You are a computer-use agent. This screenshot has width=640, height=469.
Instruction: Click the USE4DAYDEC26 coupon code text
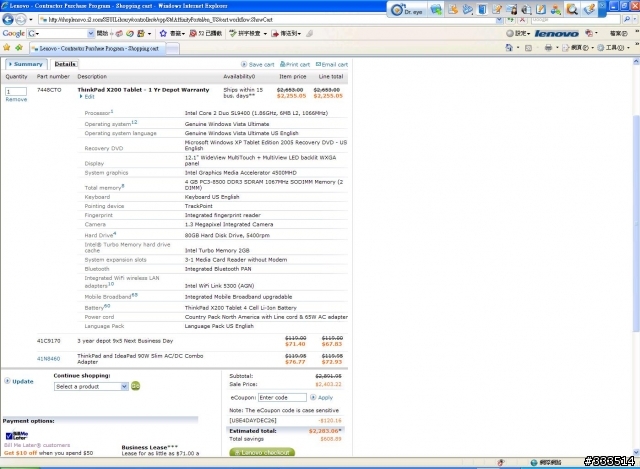(x=253, y=420)
